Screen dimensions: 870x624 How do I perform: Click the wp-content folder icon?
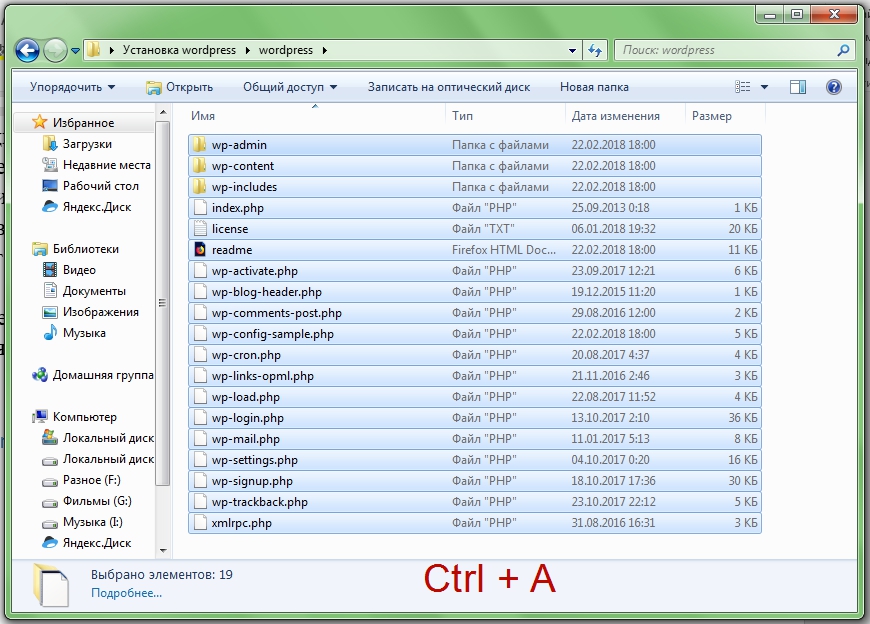click(x=200, y=166)
